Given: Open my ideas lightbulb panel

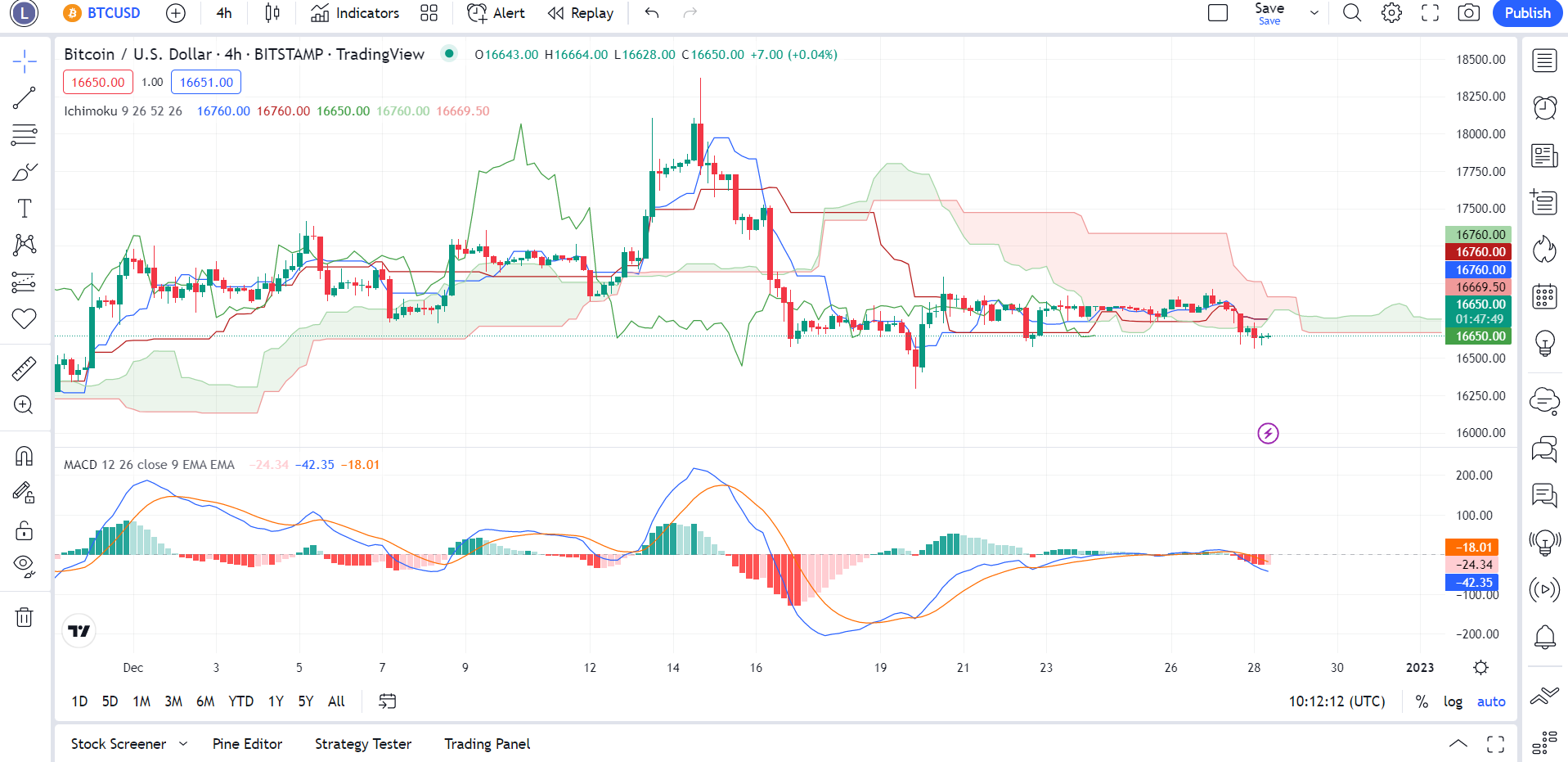Looking at the screenshot, I should (x=1544, y=343).
